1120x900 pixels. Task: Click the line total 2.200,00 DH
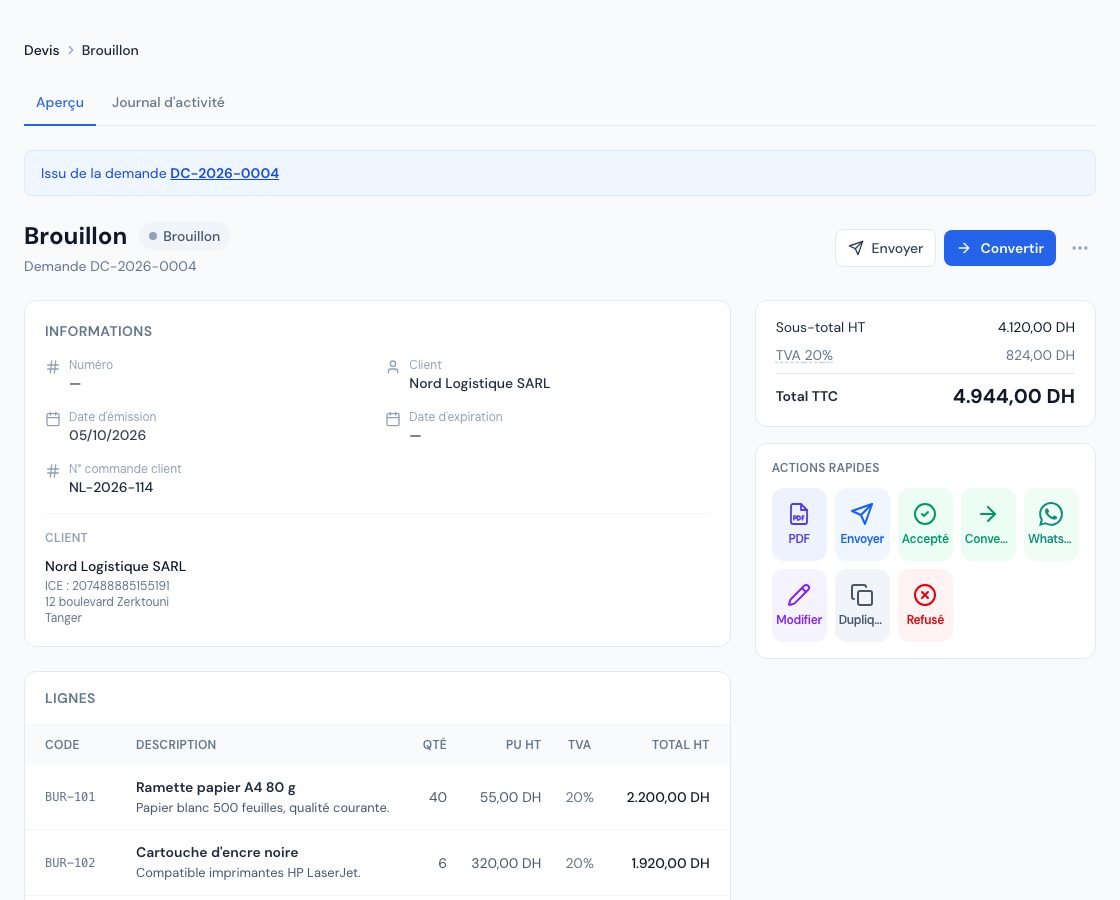pos(668,797)
